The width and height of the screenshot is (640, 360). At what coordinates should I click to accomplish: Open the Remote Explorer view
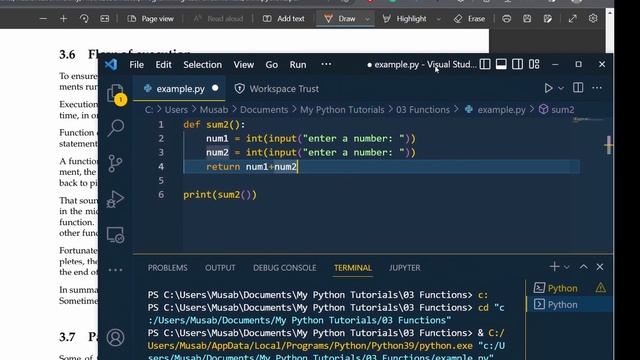pos(116,235)
